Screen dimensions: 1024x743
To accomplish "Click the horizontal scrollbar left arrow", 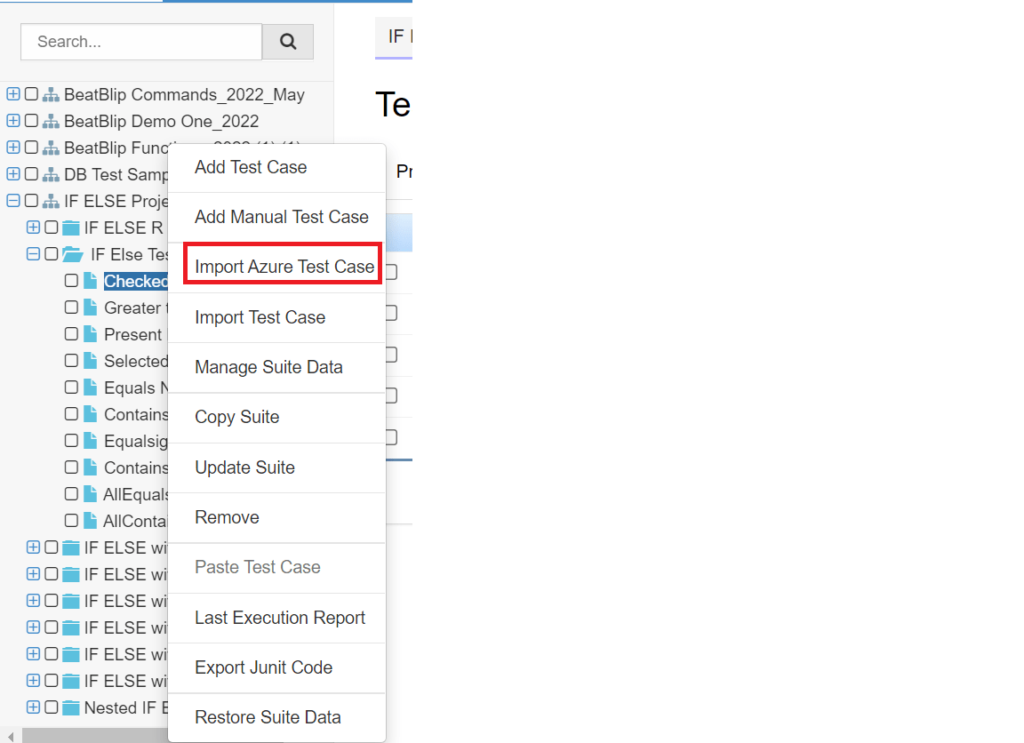I will (x=10, y=736).
